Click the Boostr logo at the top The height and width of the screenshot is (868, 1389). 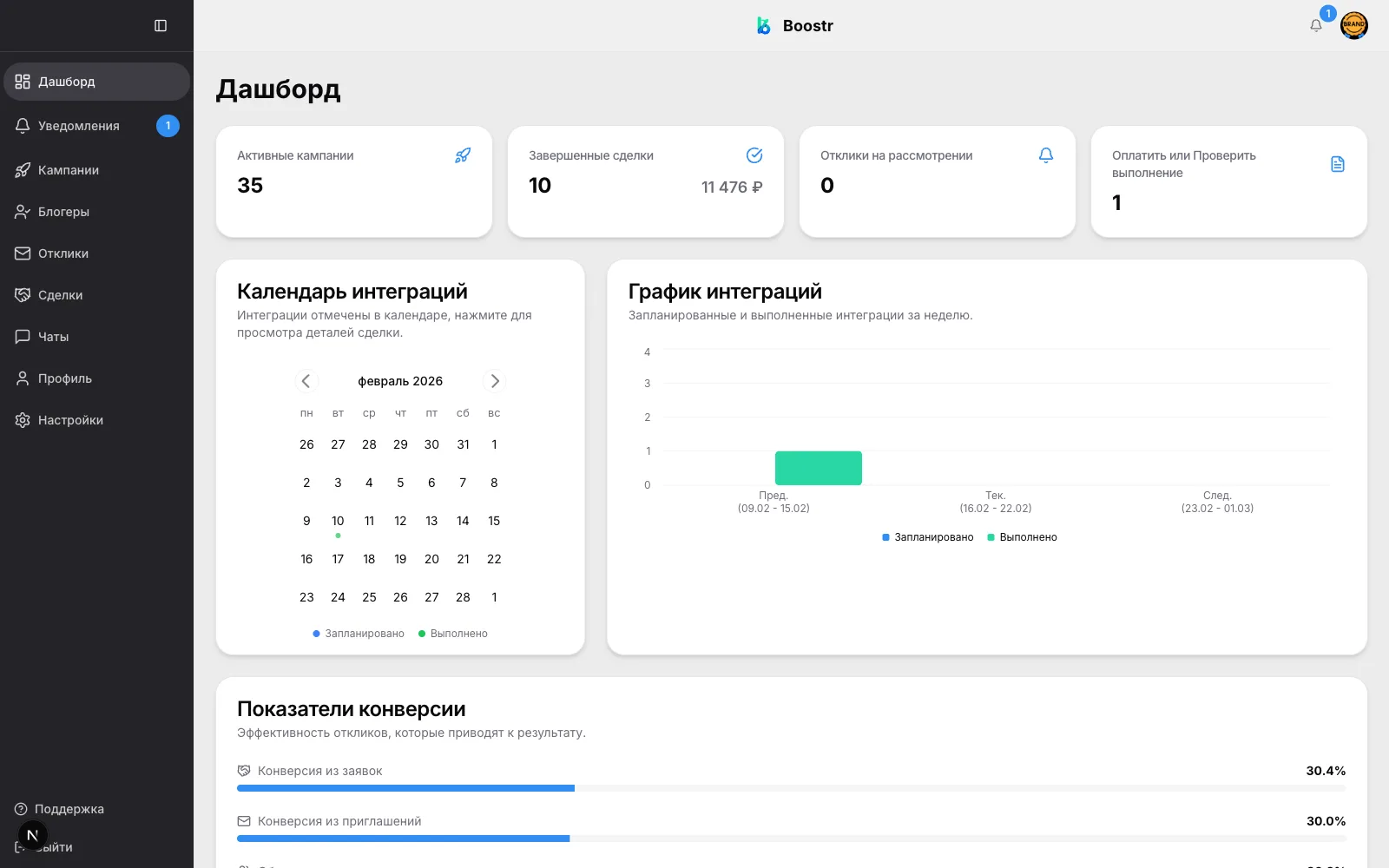pos(793,25)
